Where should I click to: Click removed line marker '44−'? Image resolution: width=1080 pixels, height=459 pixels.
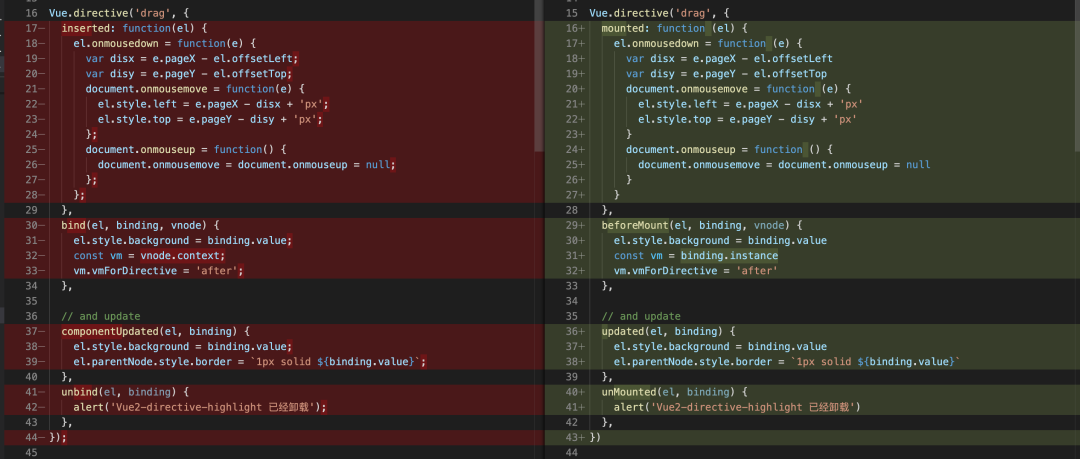(x=34, y=438)
